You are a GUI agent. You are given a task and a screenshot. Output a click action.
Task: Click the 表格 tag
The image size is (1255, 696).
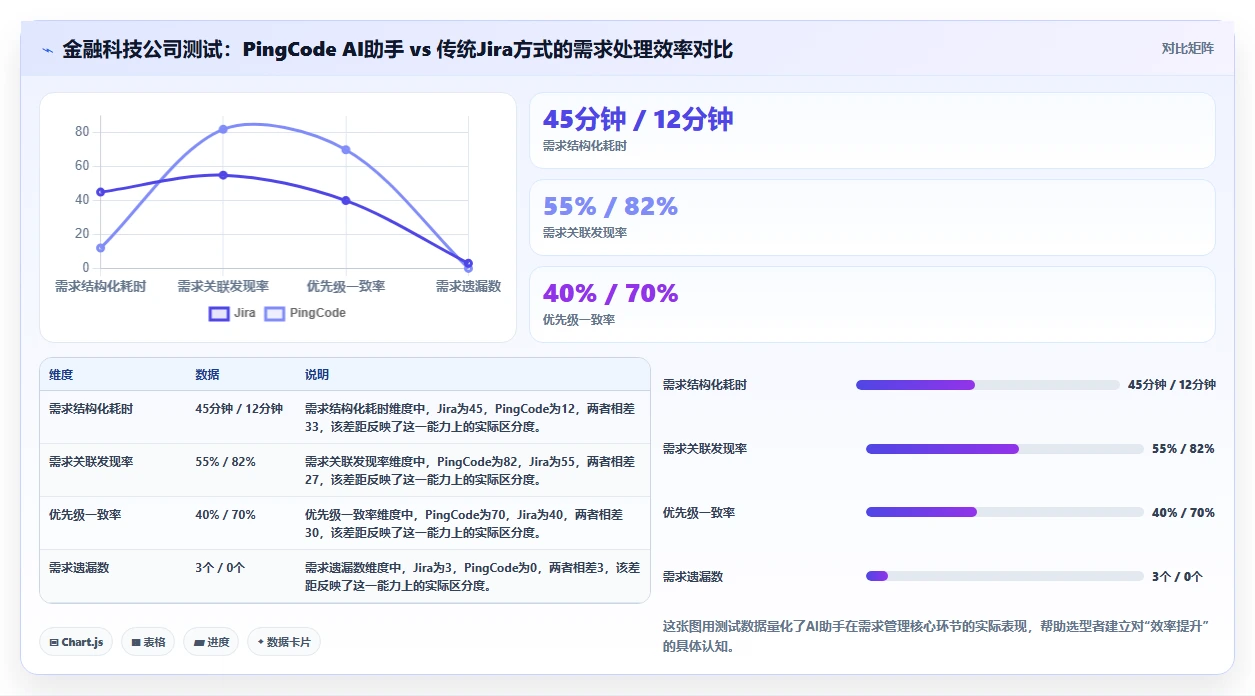148,642
